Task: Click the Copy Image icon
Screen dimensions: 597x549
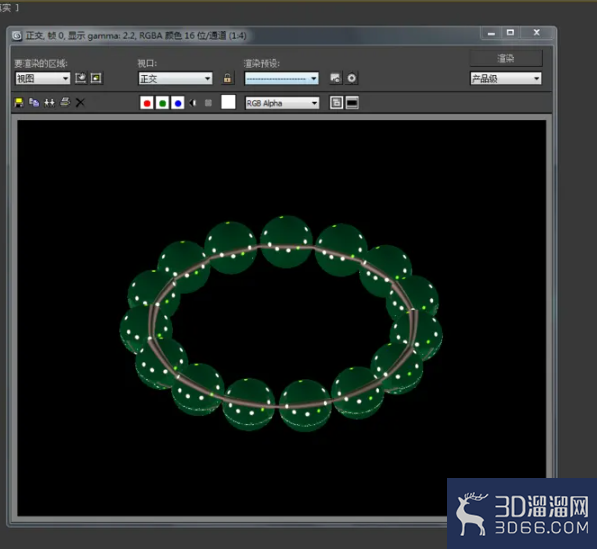Action: click(34, 102)
